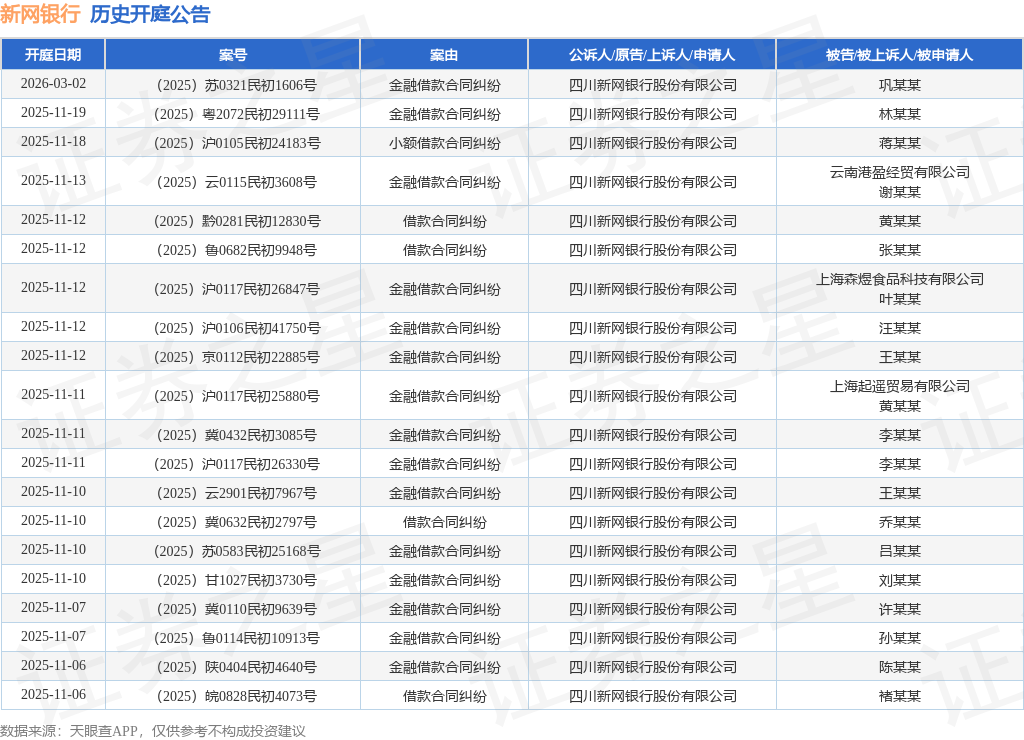
Task: Click the date 2026-03-02
Action: point(53,84)
